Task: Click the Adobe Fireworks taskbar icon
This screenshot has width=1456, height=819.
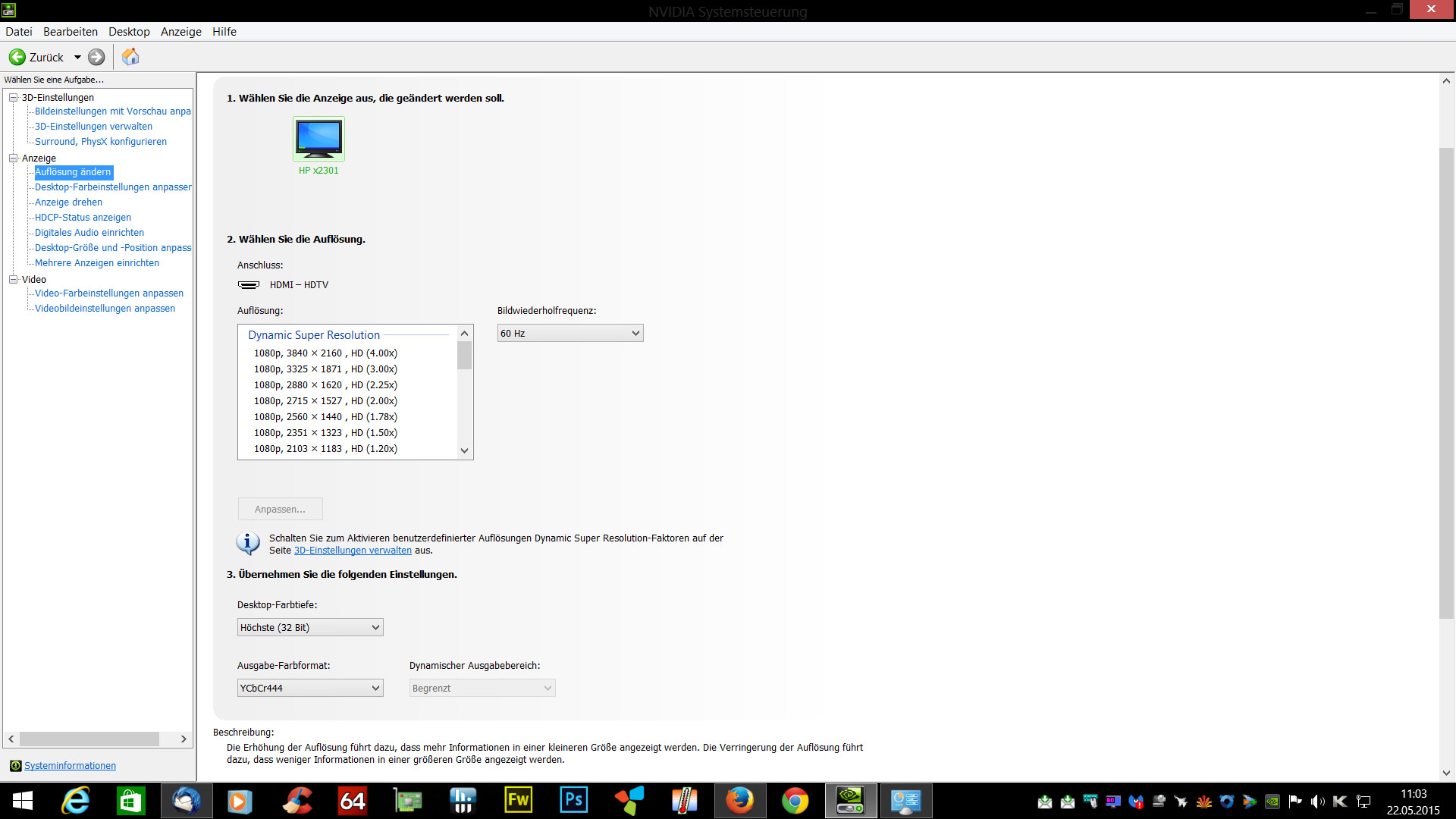Action: pos(519,801)
